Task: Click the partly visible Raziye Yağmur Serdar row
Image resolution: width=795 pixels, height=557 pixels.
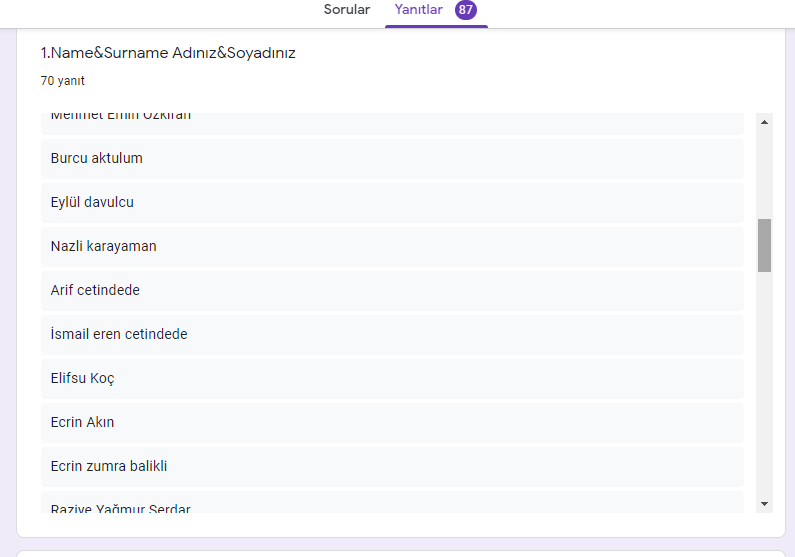Action: 392,505
